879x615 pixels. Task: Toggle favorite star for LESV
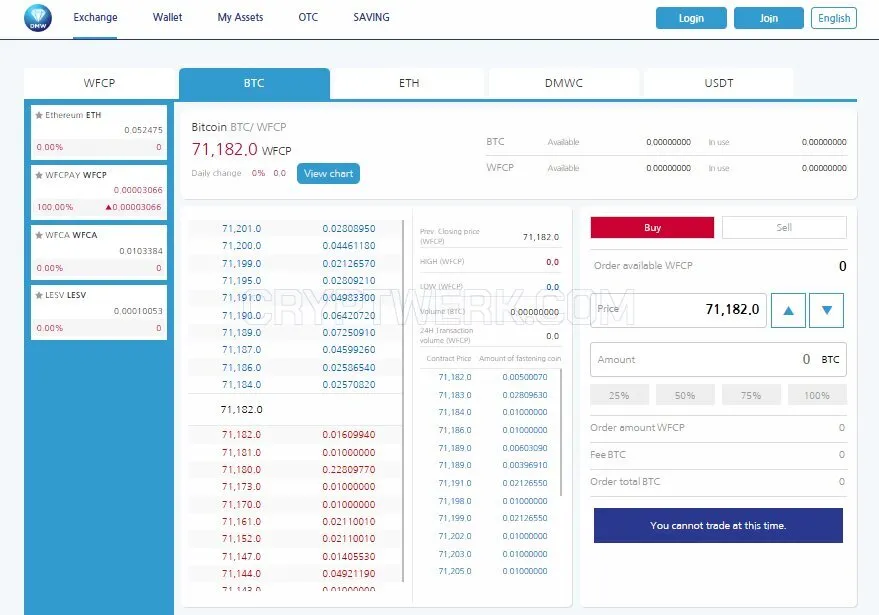click(39, 295)
